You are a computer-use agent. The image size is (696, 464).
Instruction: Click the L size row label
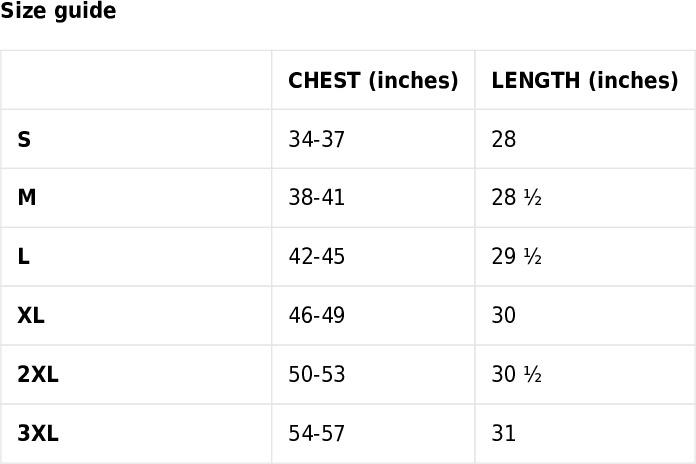[x=24, y=257]
